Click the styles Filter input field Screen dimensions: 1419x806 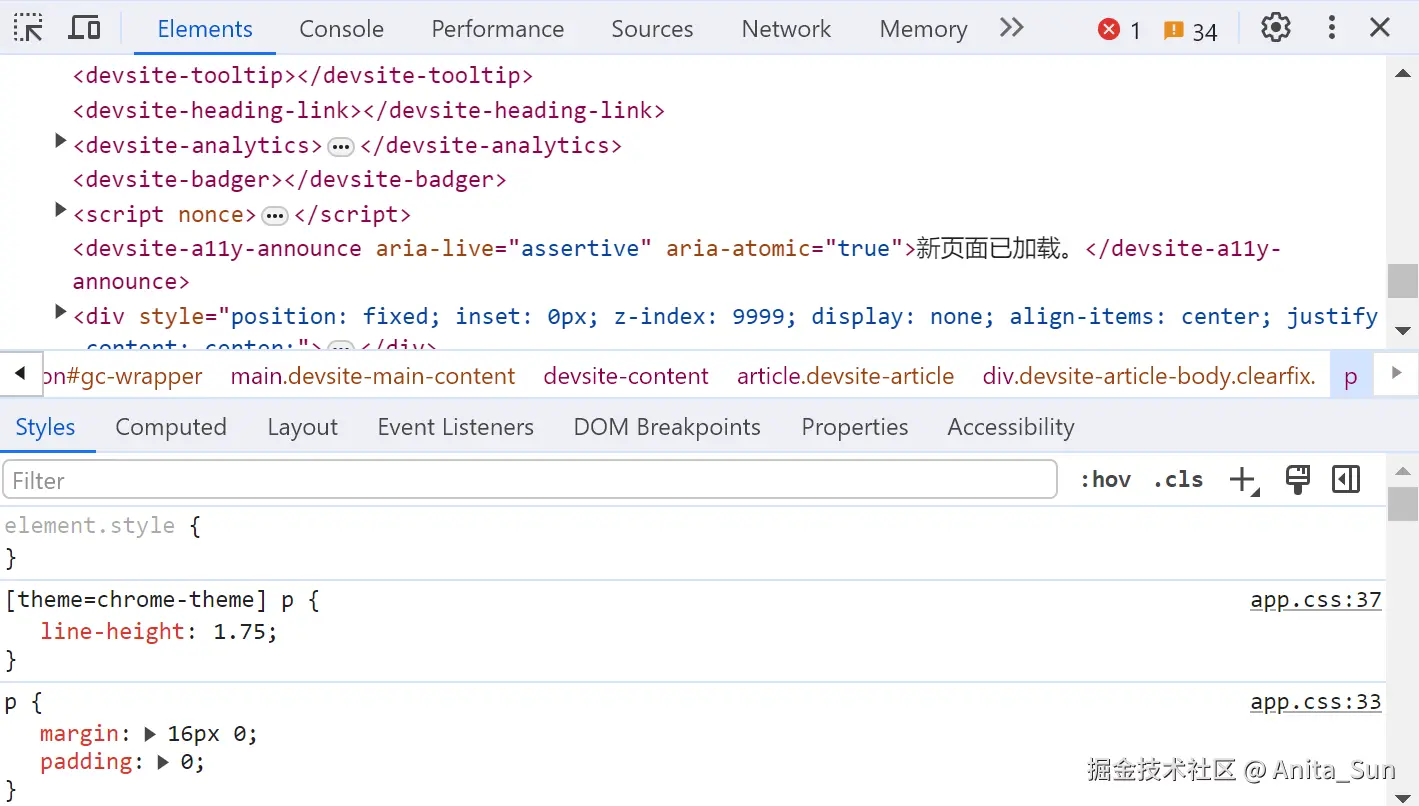point(530,480)
